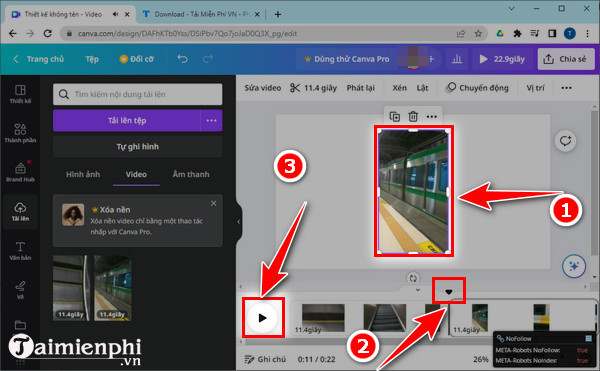Click the Xén crop option
600x371 pixels.
(399, 88)
